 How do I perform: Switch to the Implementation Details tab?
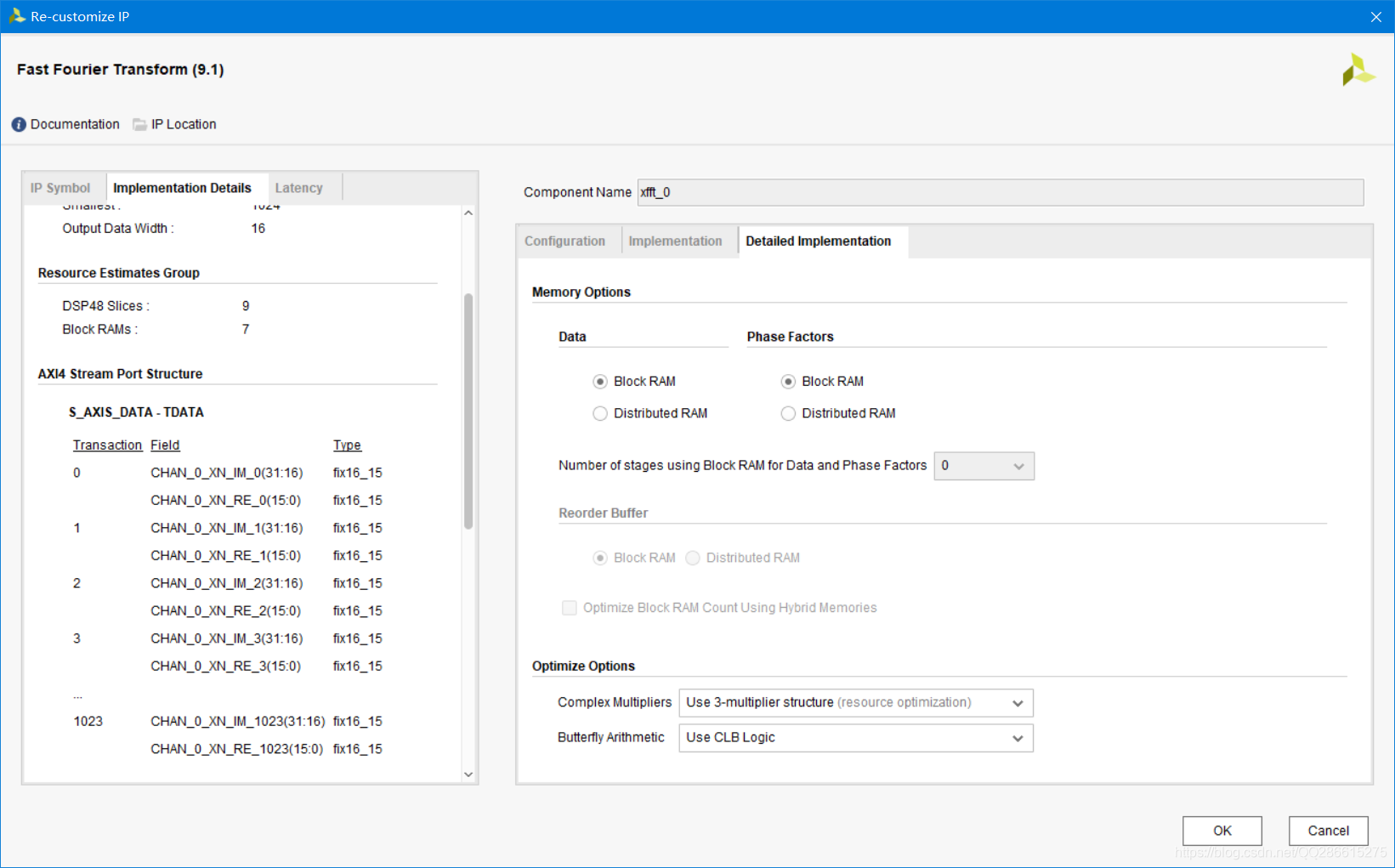point(182,188)
